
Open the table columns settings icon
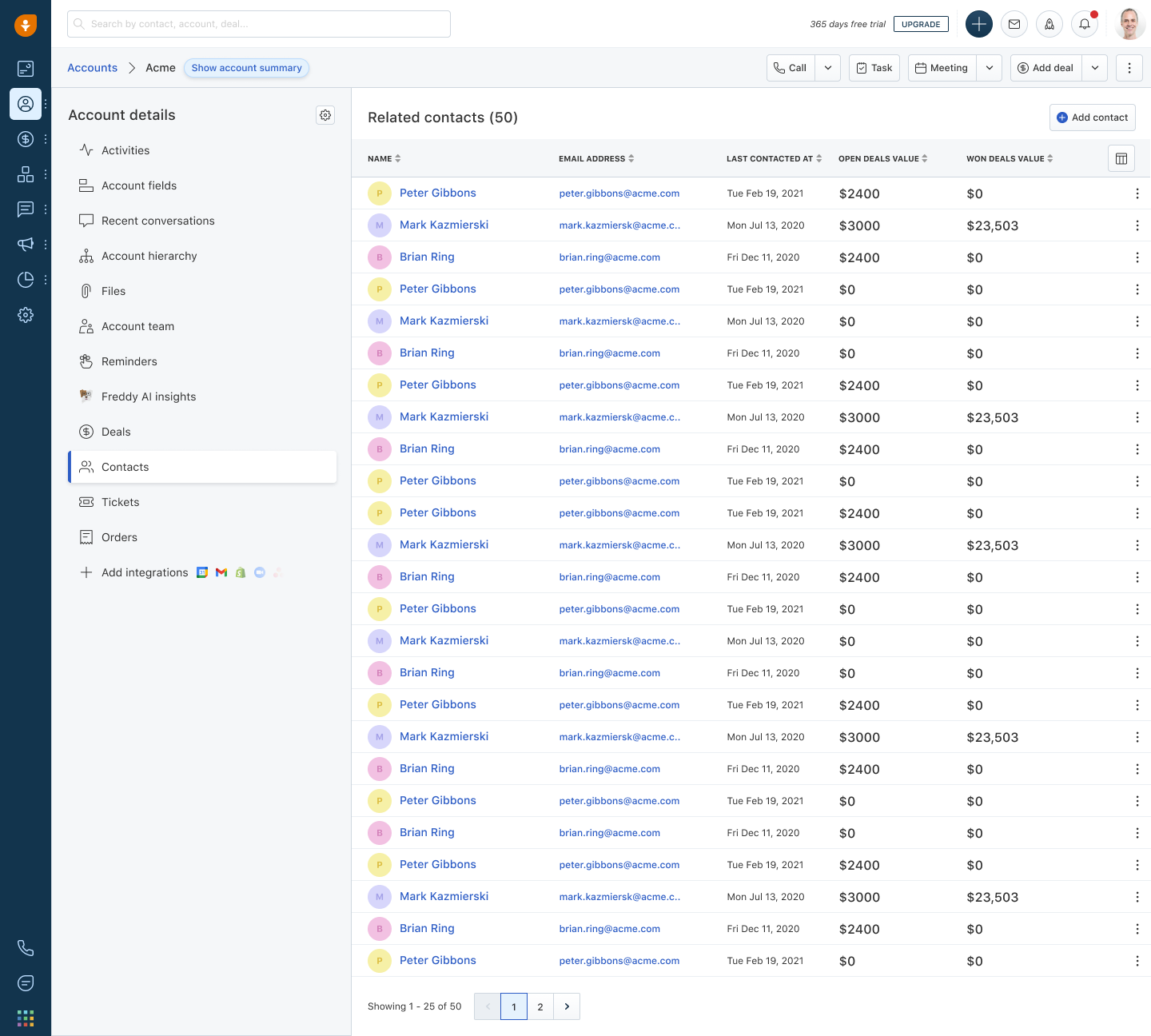(x=1121, y=158)
